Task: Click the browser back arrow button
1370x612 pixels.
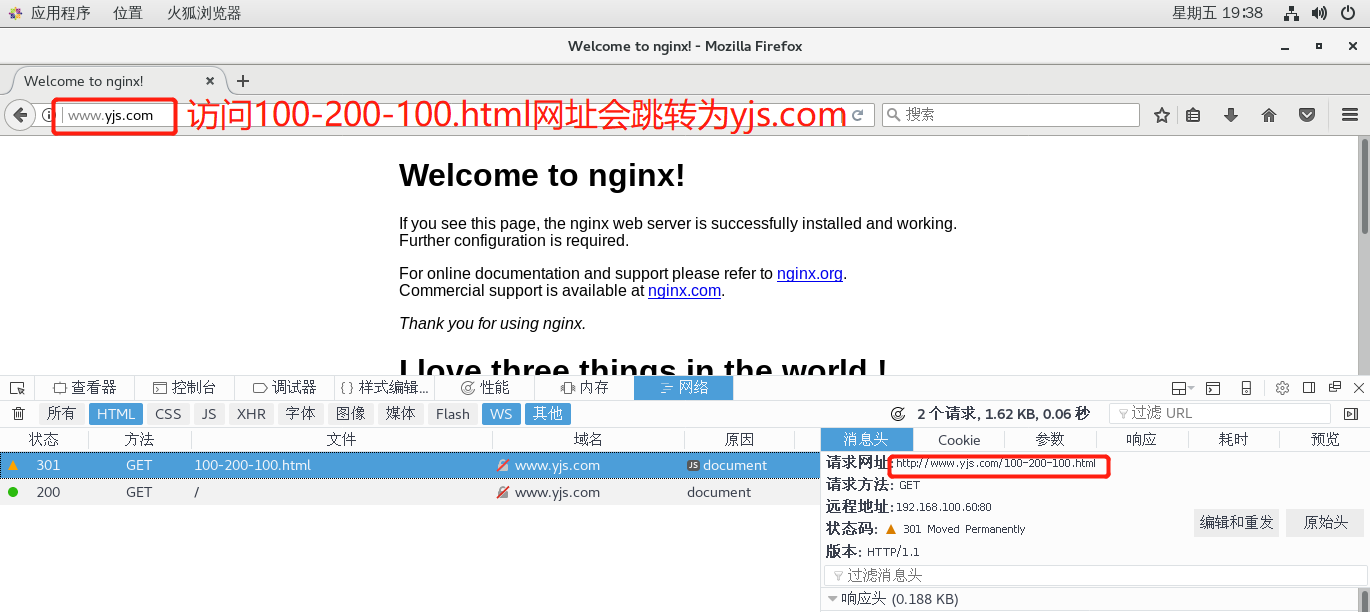Action: pos(20,115)
